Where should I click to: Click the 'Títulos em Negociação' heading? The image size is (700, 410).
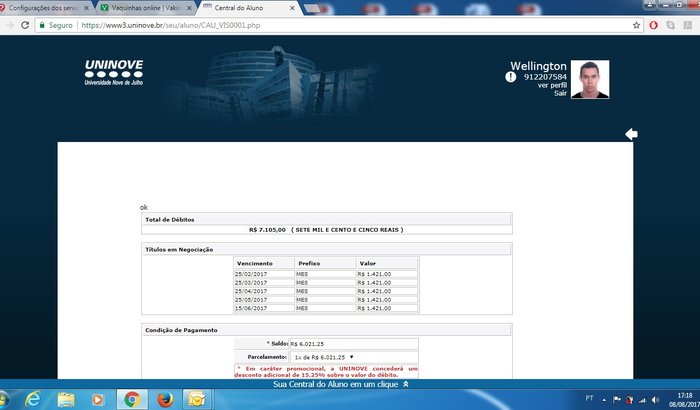coord(179,250)
